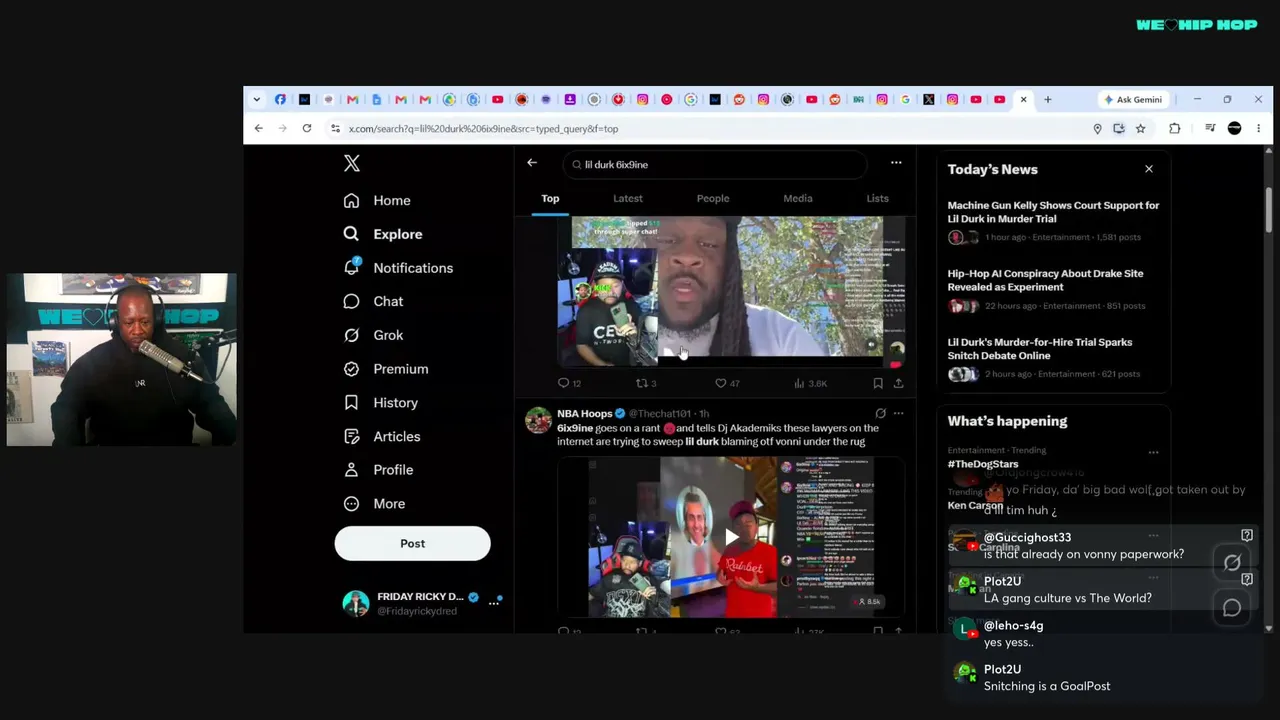This screenshot has height=720, width=1280.
Task: Open search settings three-dot menu
Action: pyautogui.click(x=896, y=163)
